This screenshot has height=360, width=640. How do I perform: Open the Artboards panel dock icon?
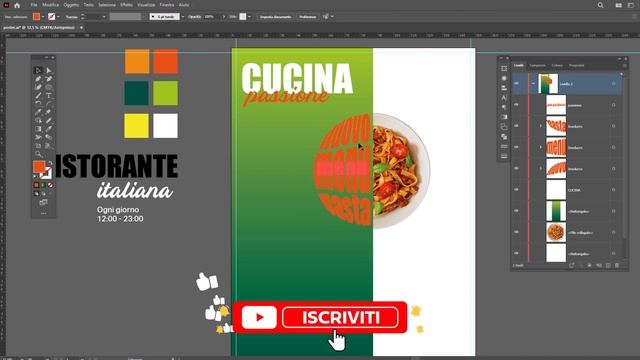pos(504,69)
